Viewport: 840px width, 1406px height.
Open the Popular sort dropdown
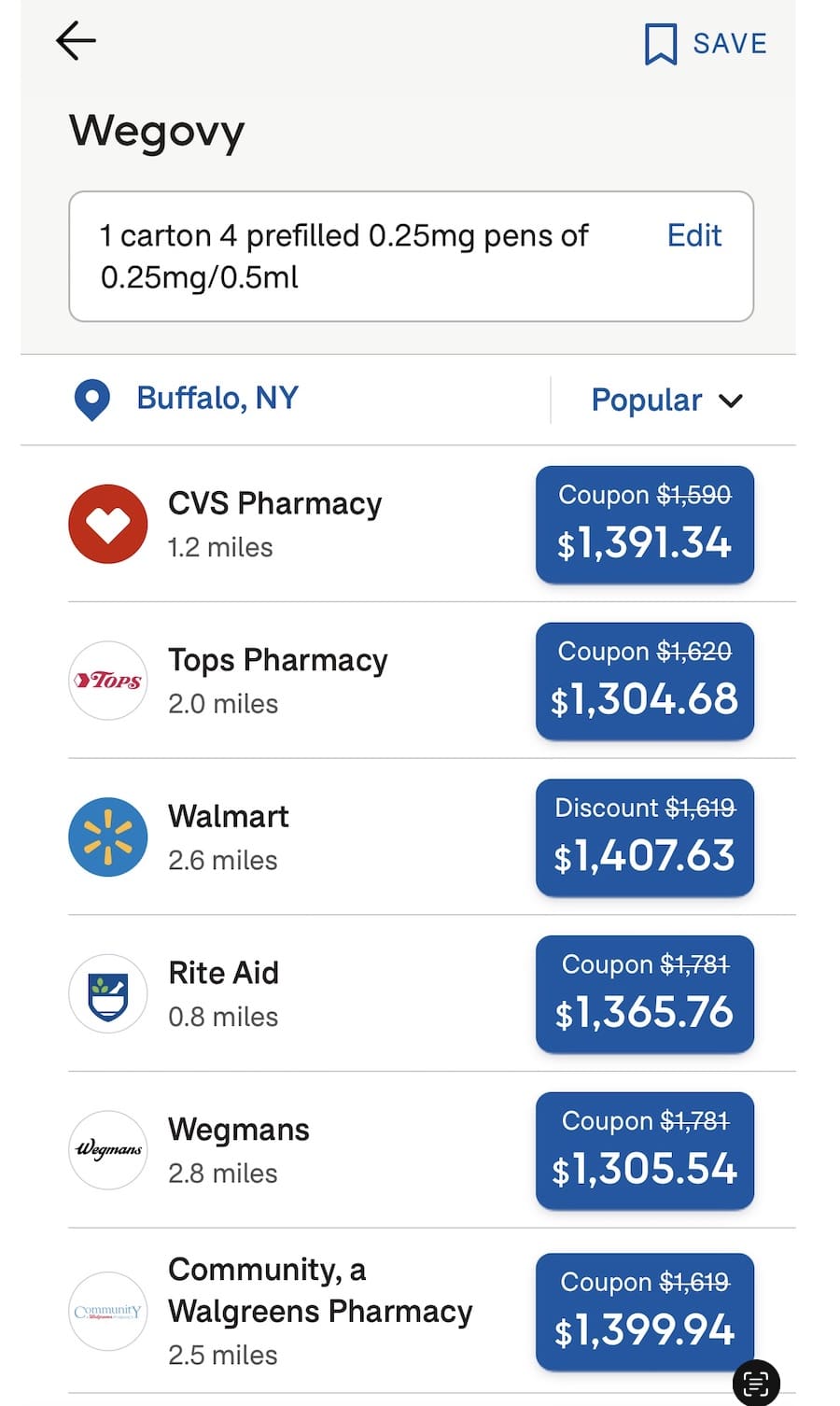coord(647,401)
